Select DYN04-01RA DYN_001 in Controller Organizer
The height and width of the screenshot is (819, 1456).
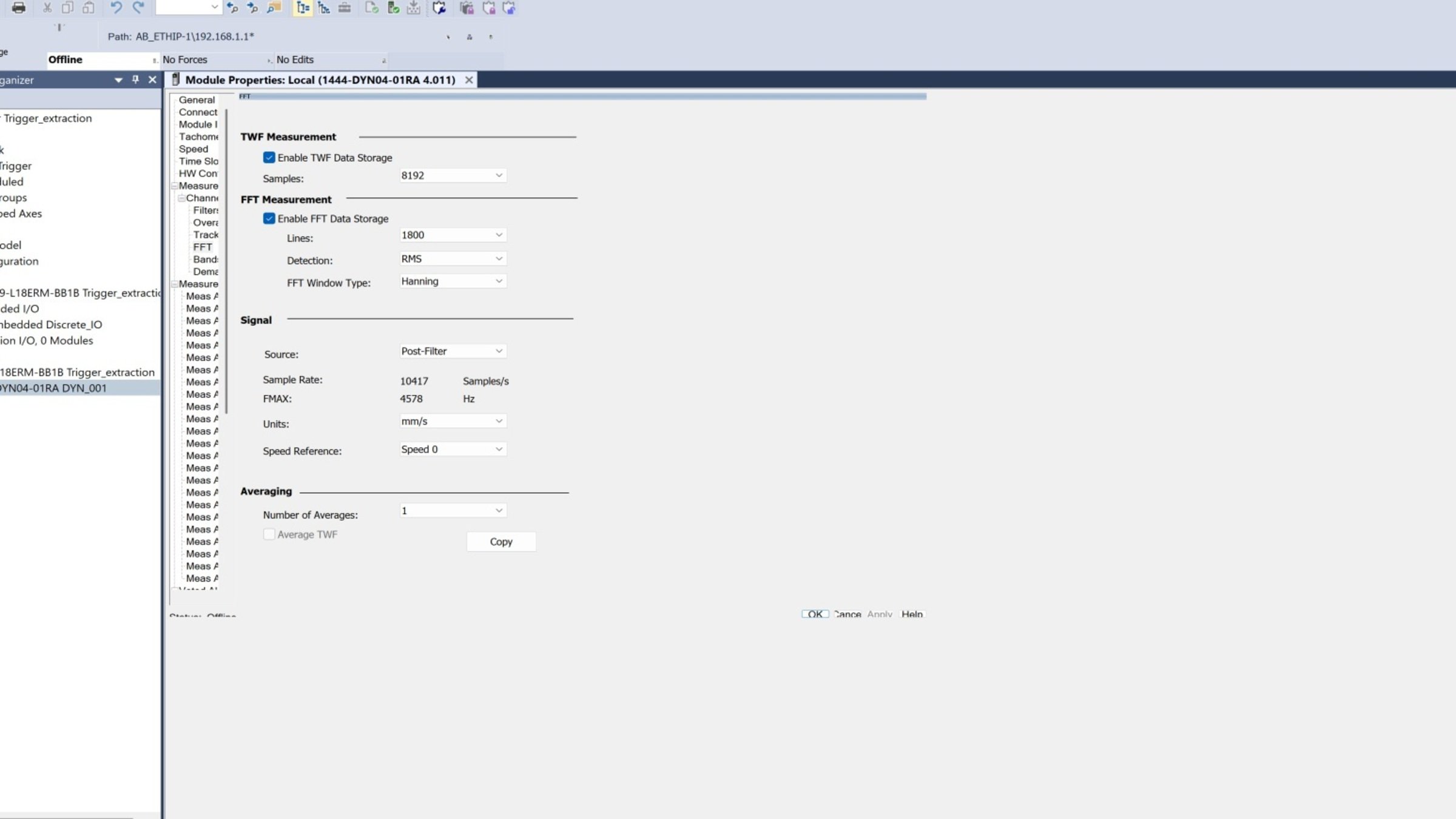(80, 388)
